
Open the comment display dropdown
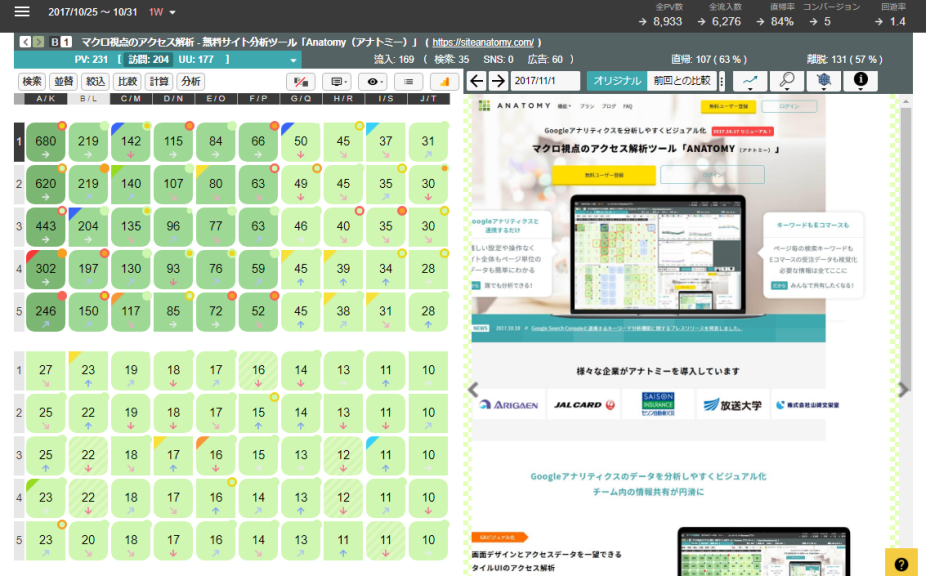tap(337, 82)
